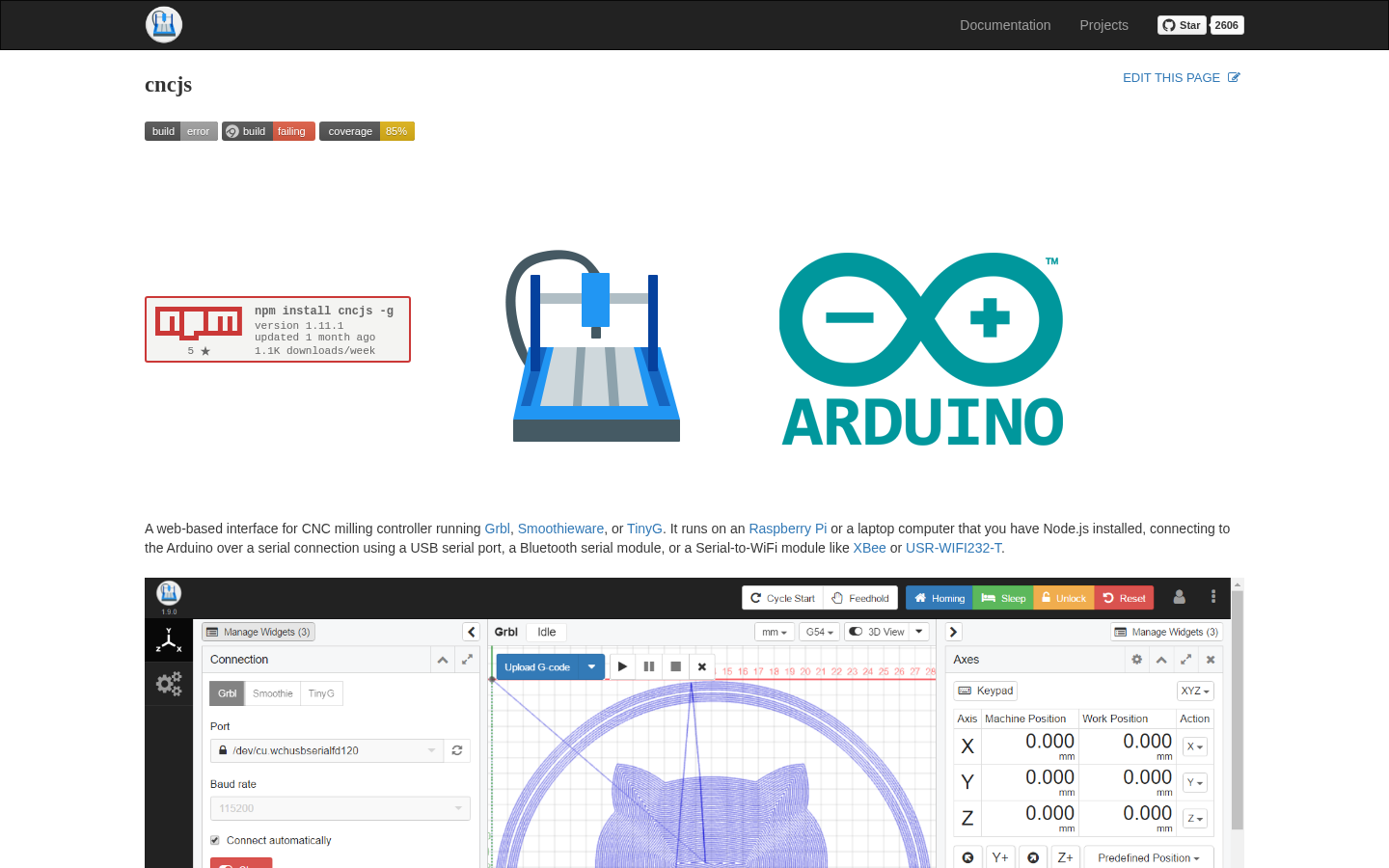The height and width of the screenshot is (868, 1389).
Task: Collapse the right panel with the right chevron
Action: click(x=953, y=632)
